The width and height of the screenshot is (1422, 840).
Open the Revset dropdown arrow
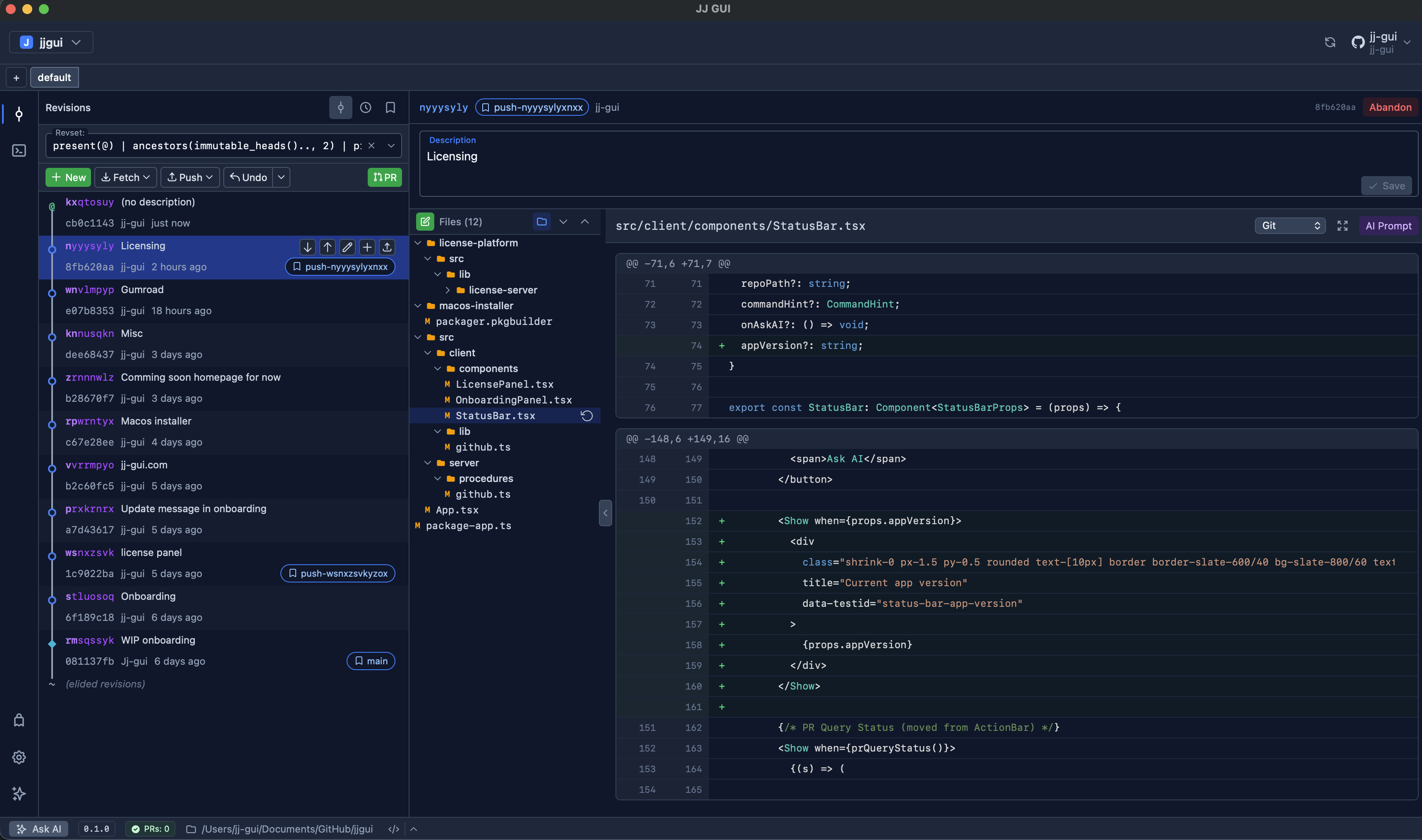[391, 146]
